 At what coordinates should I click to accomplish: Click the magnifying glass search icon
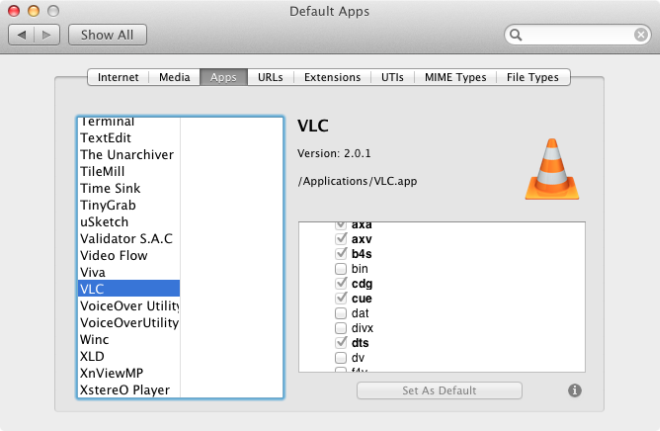click(516, 35)
